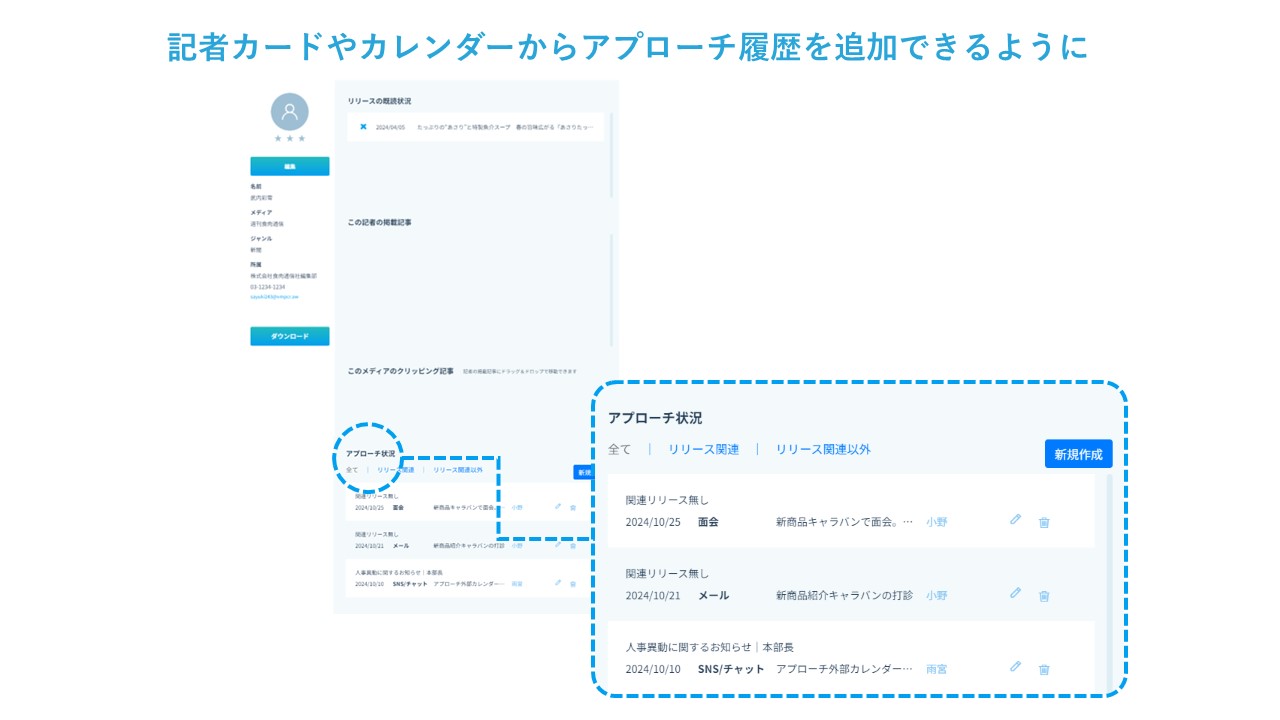The width and height of the screenshot is (1280, 720).
Task: Click the pencil edit icon for the 面会 entry in the enlarged panel
Action: pos(1015,520)
